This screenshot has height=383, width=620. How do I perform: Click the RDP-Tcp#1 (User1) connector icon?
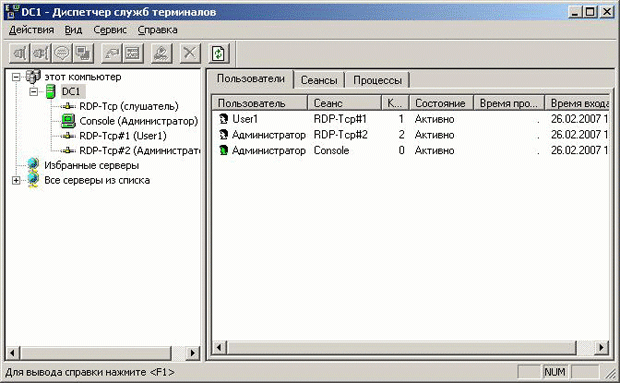[68, 136]
